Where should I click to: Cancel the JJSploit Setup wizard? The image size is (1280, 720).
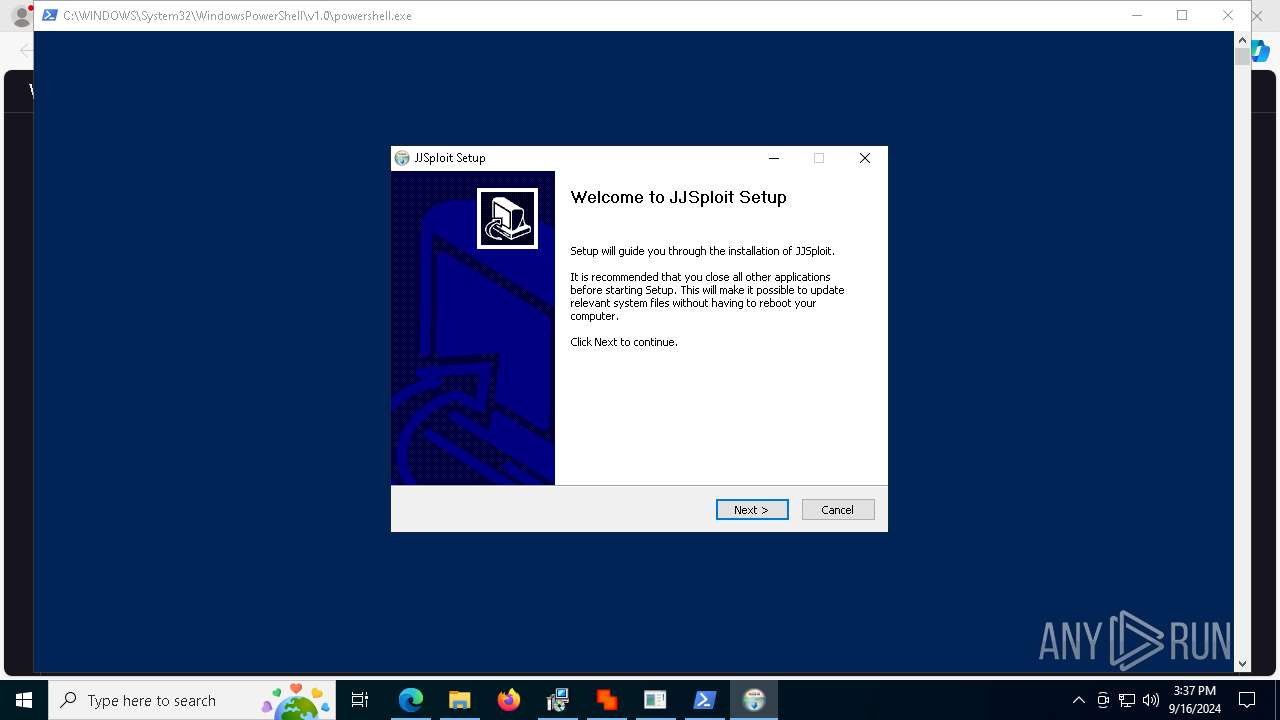click(x=838, y=510)
